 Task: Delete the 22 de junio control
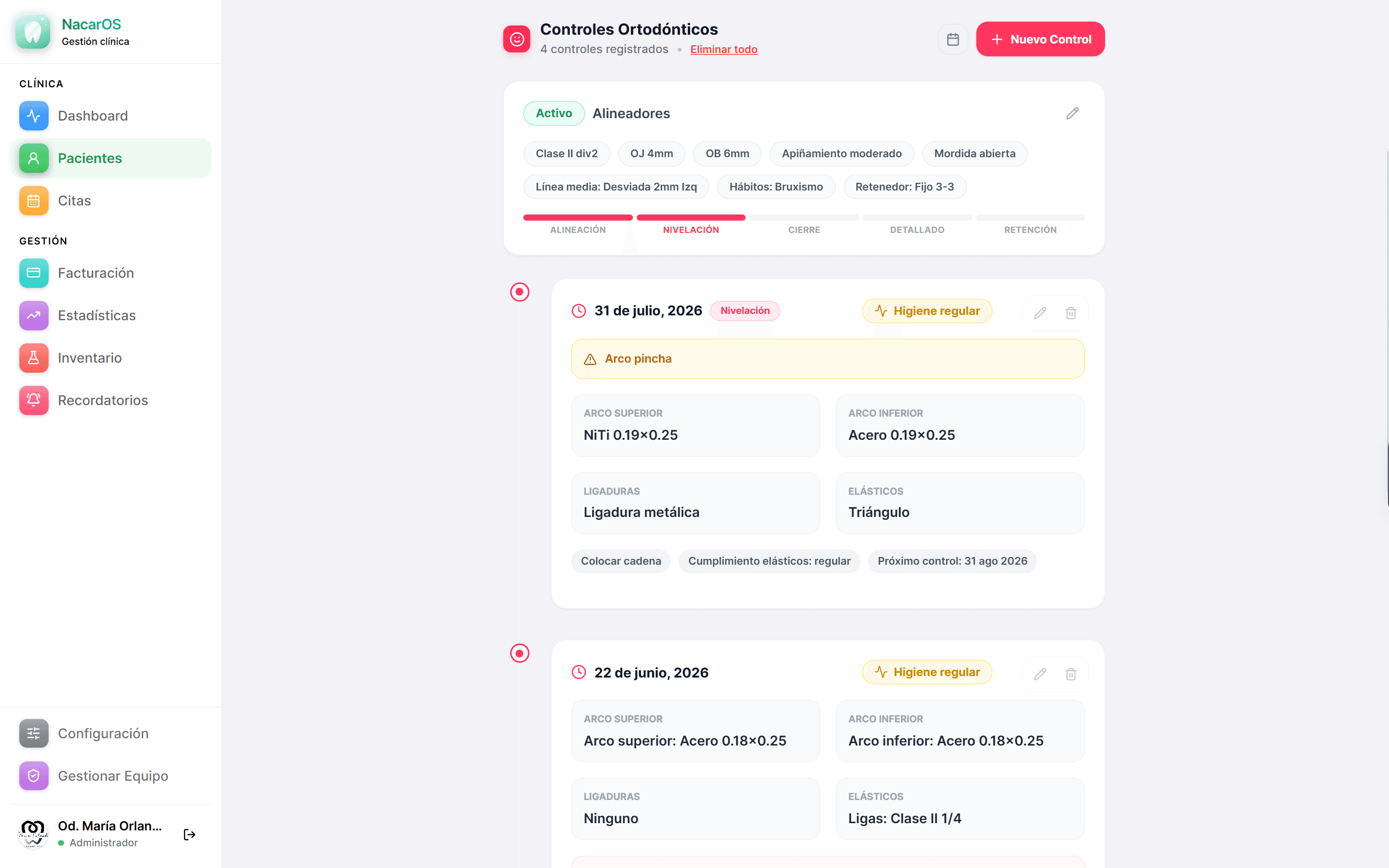1071,674
